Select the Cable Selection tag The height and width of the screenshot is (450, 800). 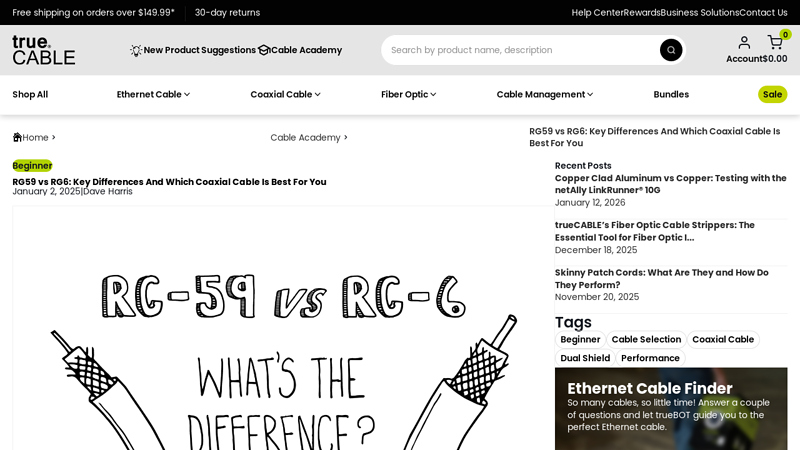pyautogui.click(x=646, y=339)
